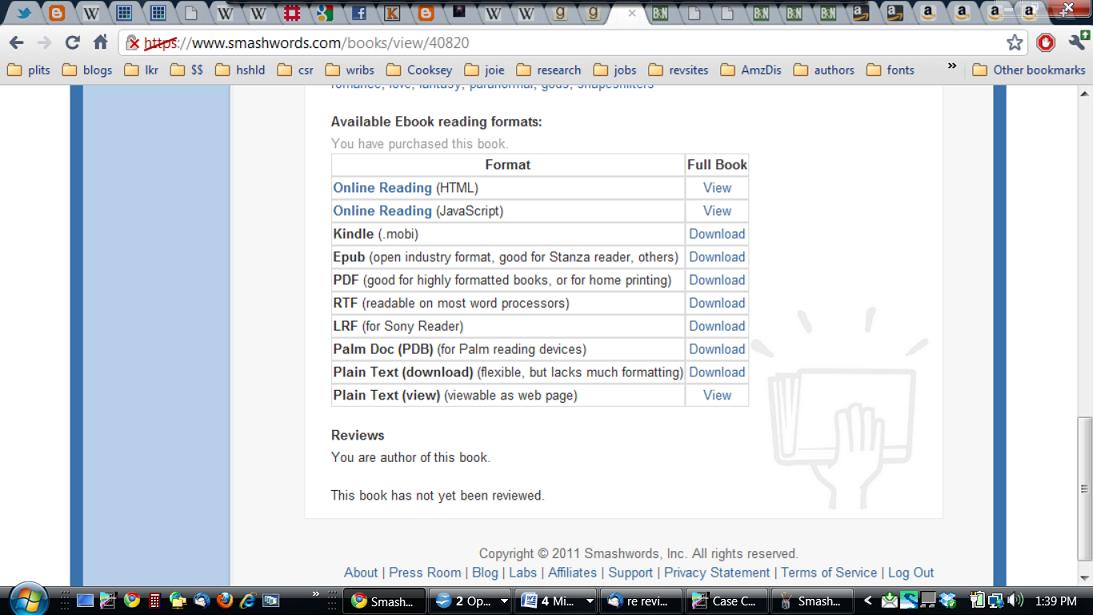Bookmark this page with the star icon
The image size is (1093, 615).
tap(1014, 43)
